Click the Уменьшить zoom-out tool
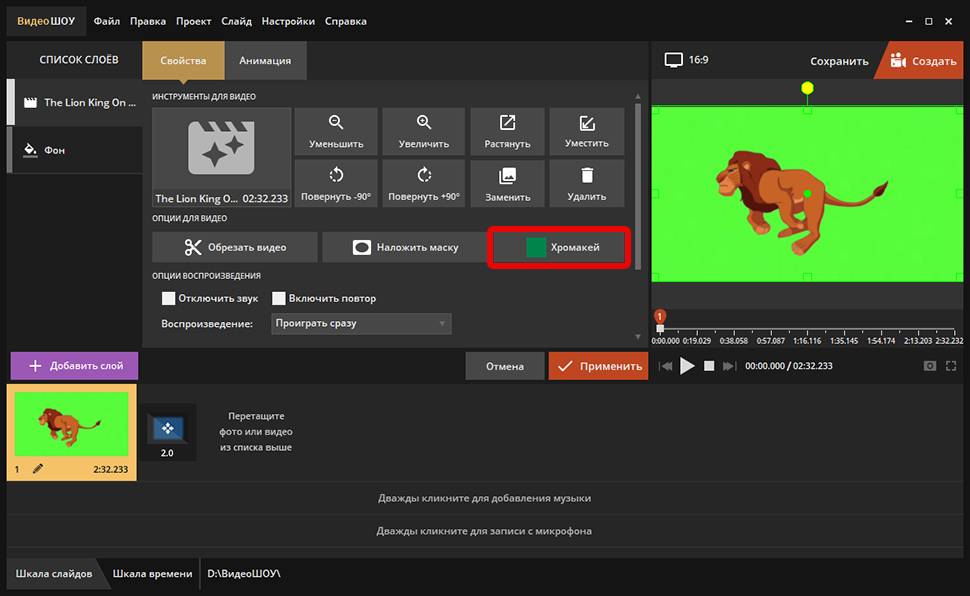Screen dimensions: 970x596 point(336,132)
